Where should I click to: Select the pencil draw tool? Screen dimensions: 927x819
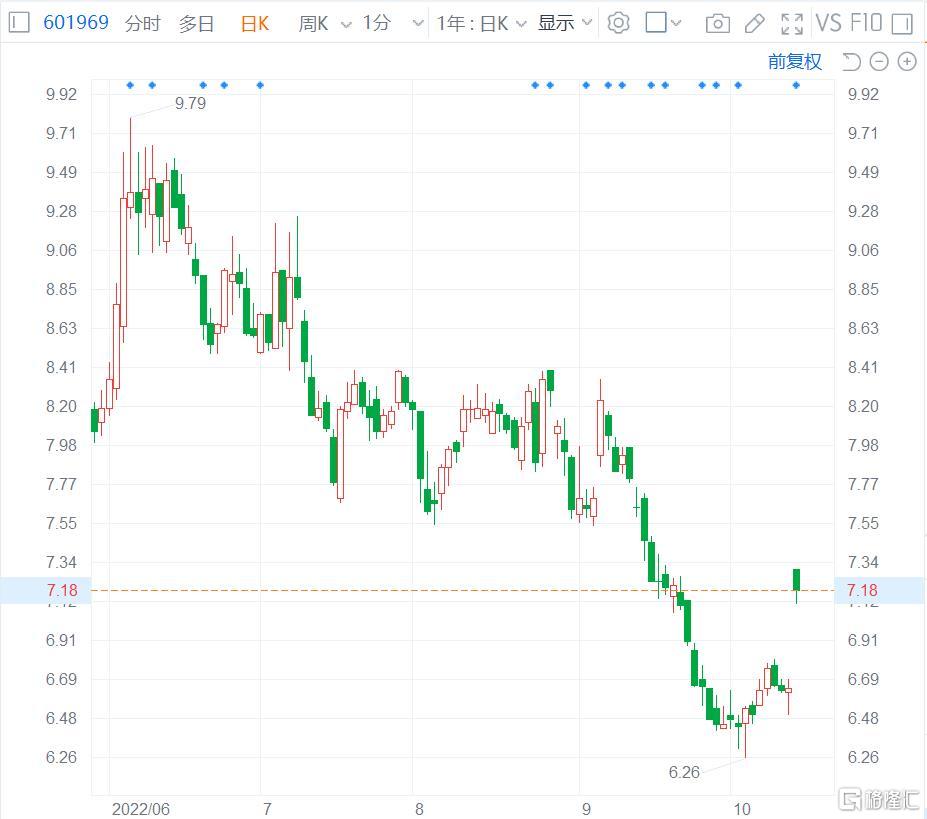[754, 24]
